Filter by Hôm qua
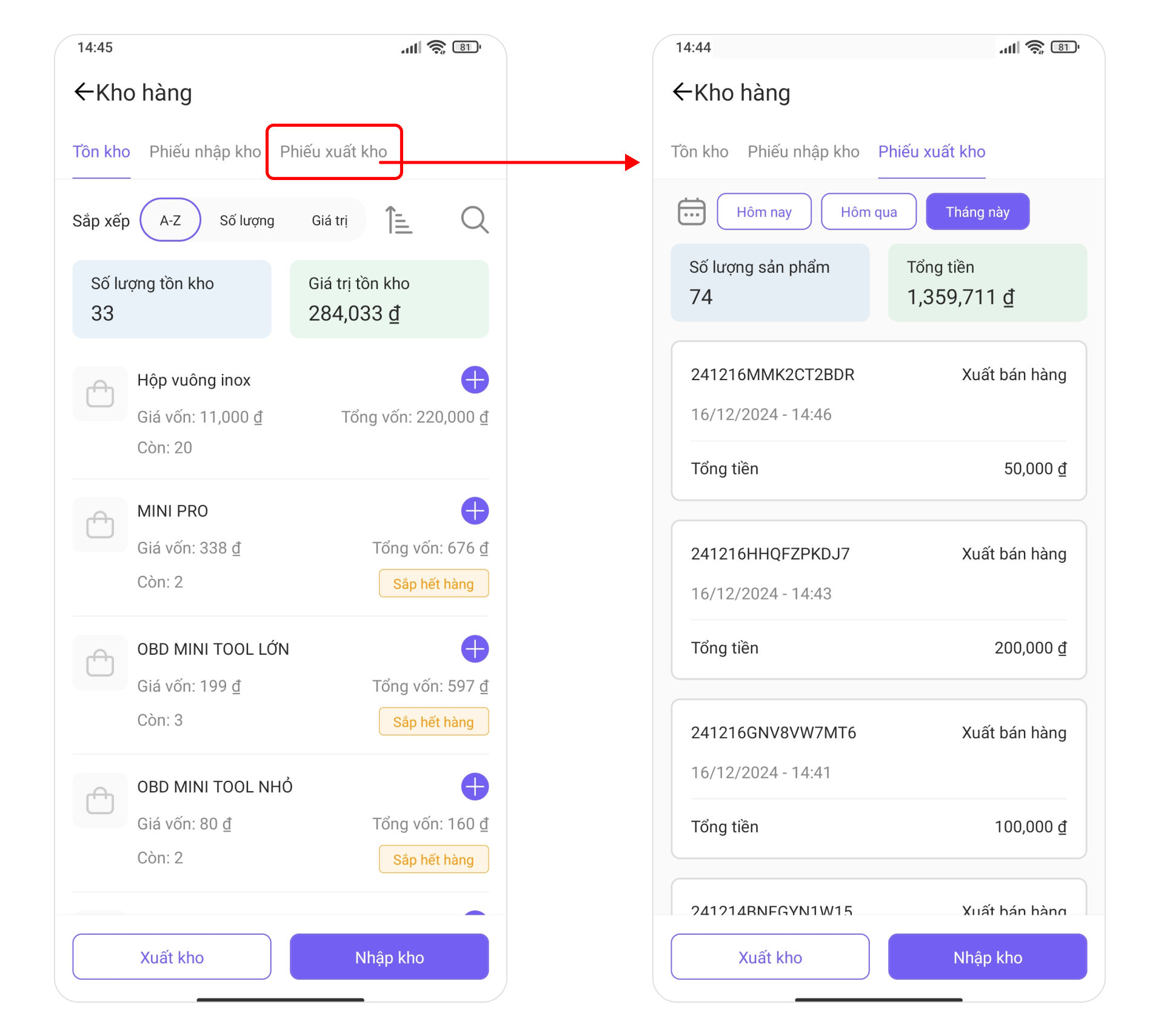Image resolution: width=1164 pixels, height=1036 pixels. (869, 212)
